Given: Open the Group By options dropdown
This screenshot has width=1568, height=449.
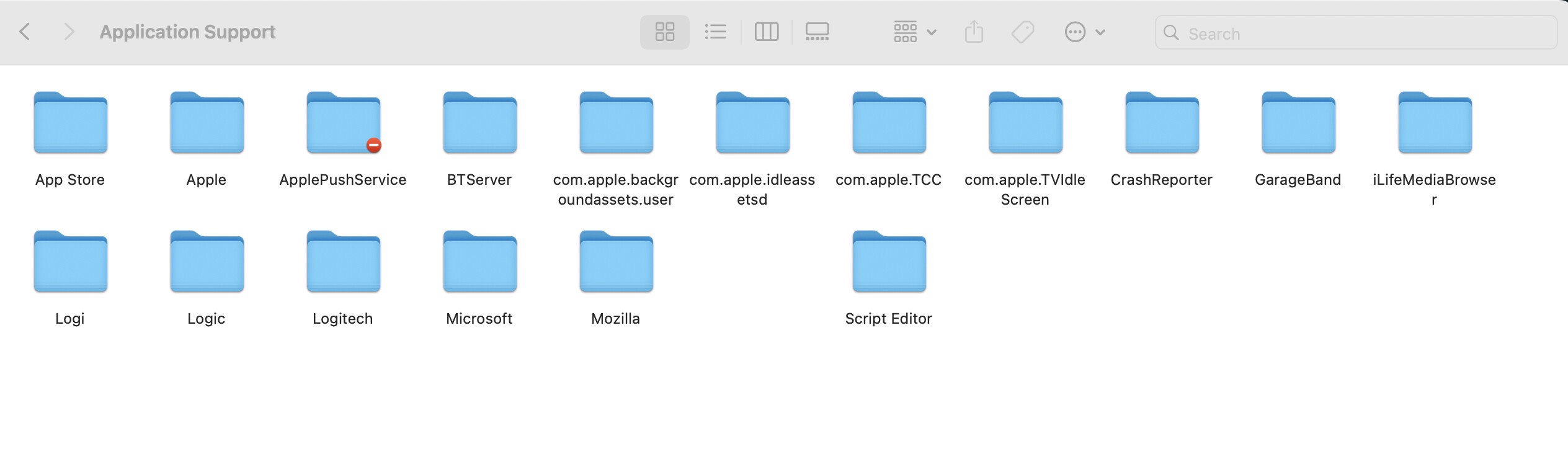Looking at the screenshot, I should [914, 32].
